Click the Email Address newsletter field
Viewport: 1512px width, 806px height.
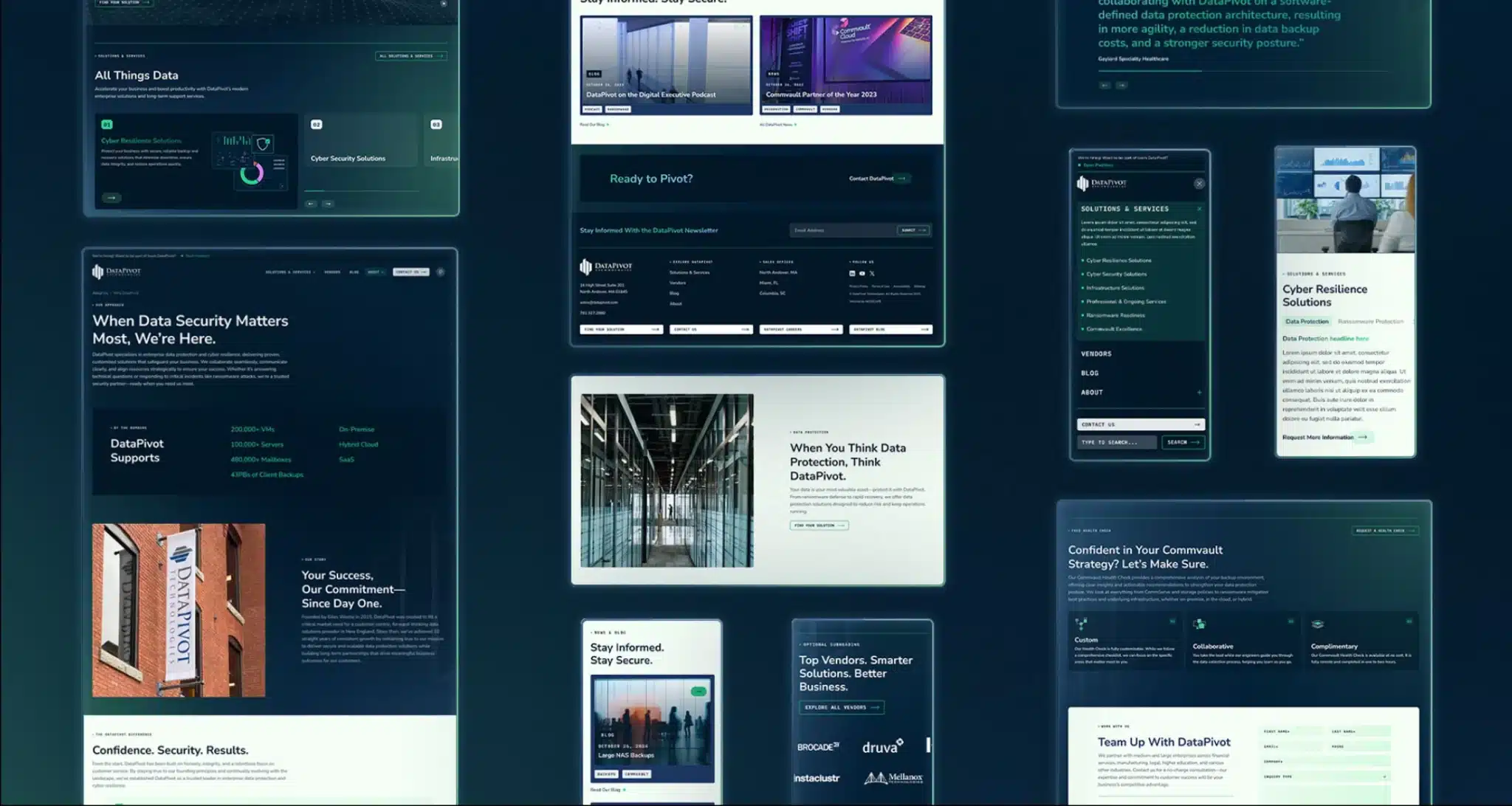(x=842, y=230)
